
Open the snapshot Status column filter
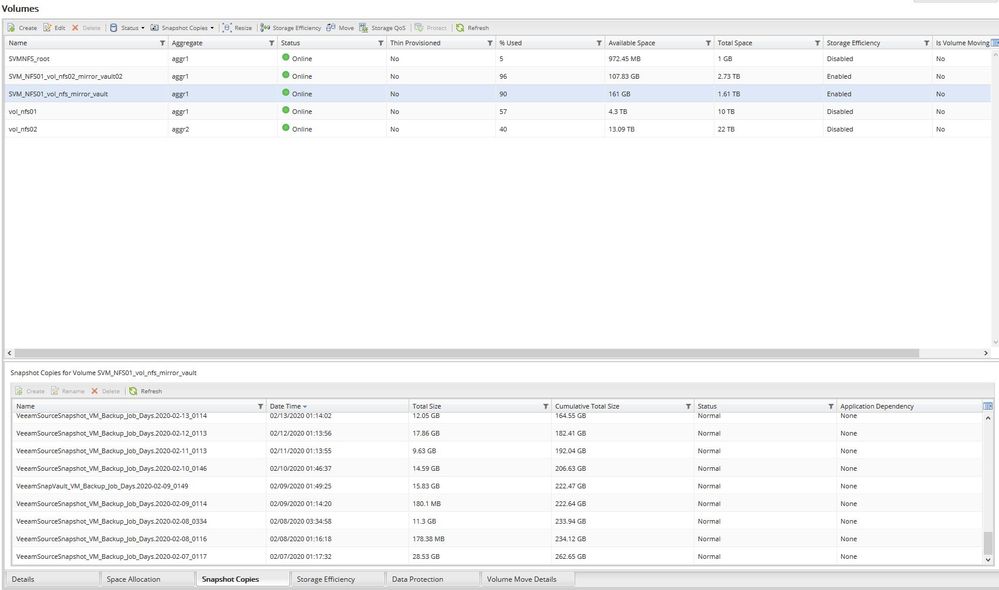(831, 406)
